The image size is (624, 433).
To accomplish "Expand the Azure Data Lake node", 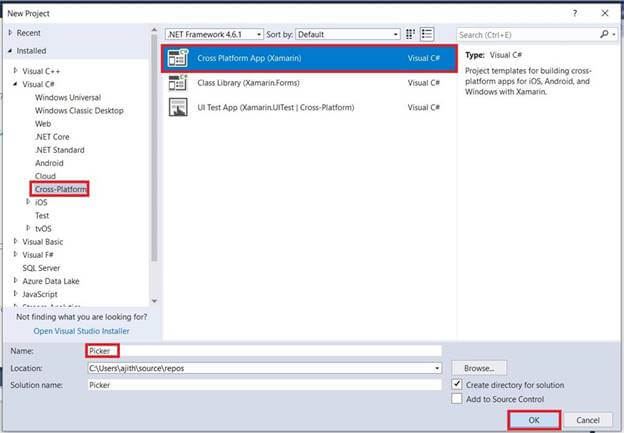I will coord(16,281).
